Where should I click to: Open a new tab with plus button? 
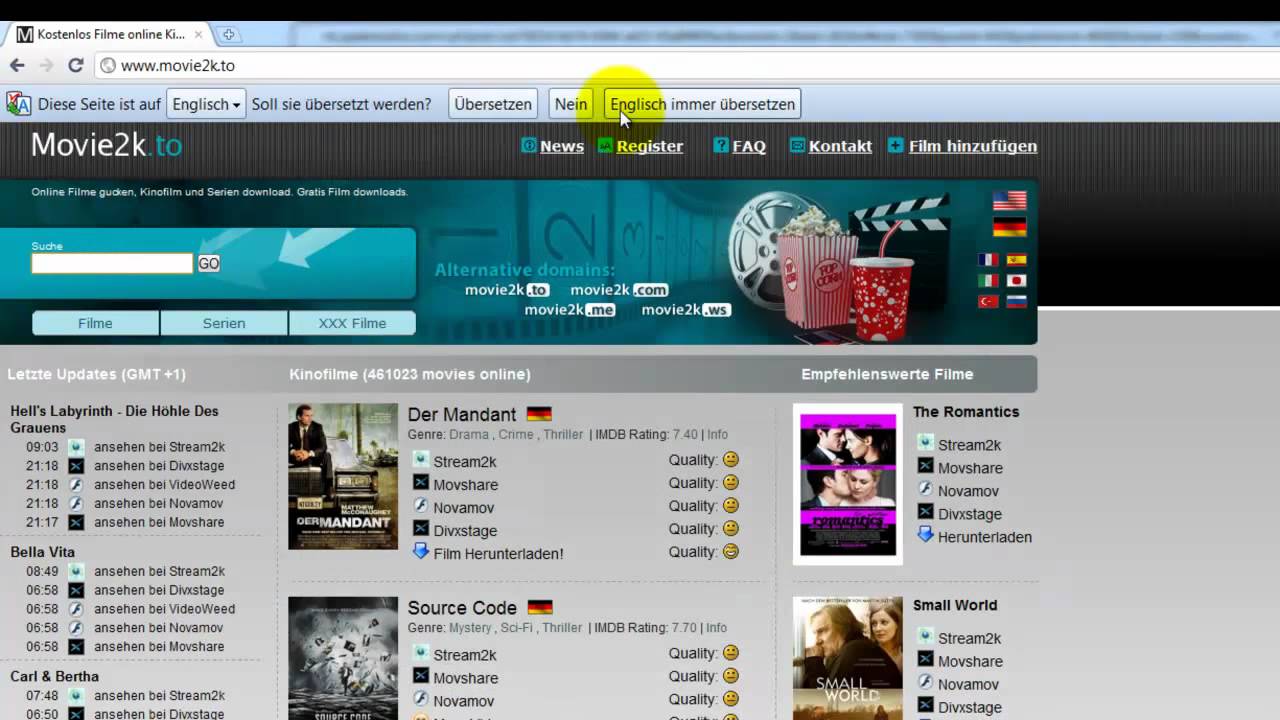tap(228, 34)
